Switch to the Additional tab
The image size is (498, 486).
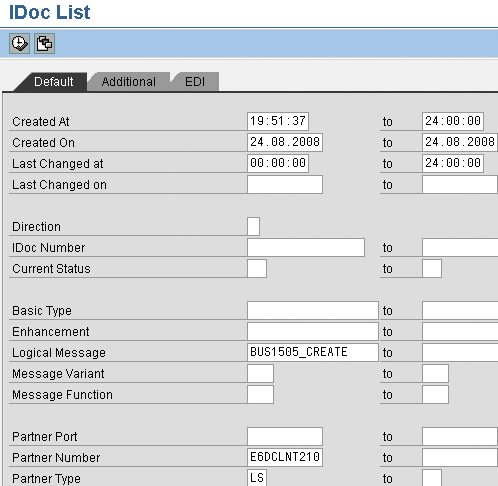pos(129,82)
